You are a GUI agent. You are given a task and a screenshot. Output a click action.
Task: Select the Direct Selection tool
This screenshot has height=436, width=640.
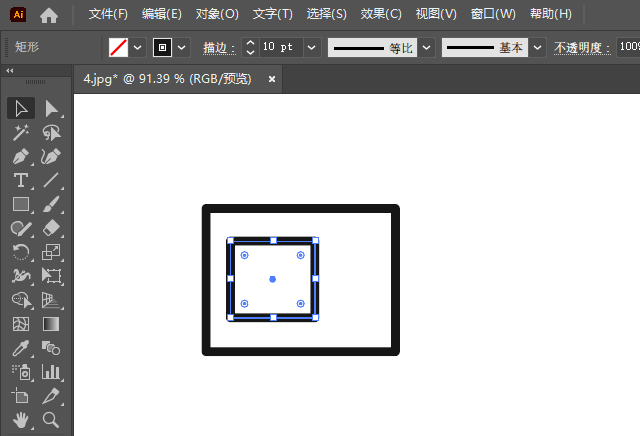click(51, 109)
